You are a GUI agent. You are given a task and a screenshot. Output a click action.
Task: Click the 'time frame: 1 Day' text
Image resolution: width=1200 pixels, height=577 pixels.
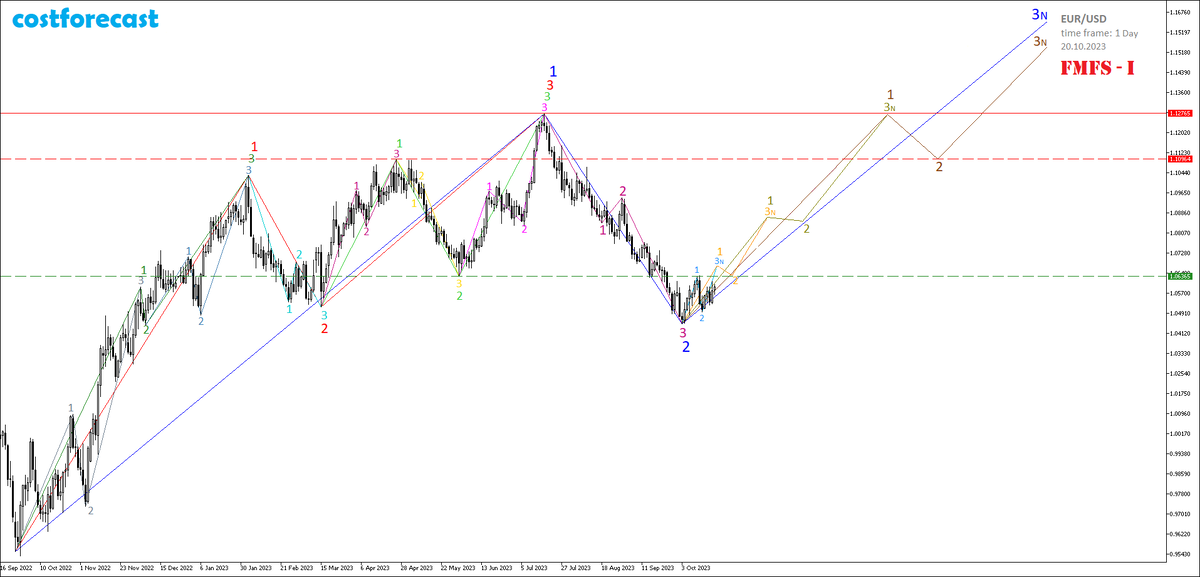point(1099,33)
